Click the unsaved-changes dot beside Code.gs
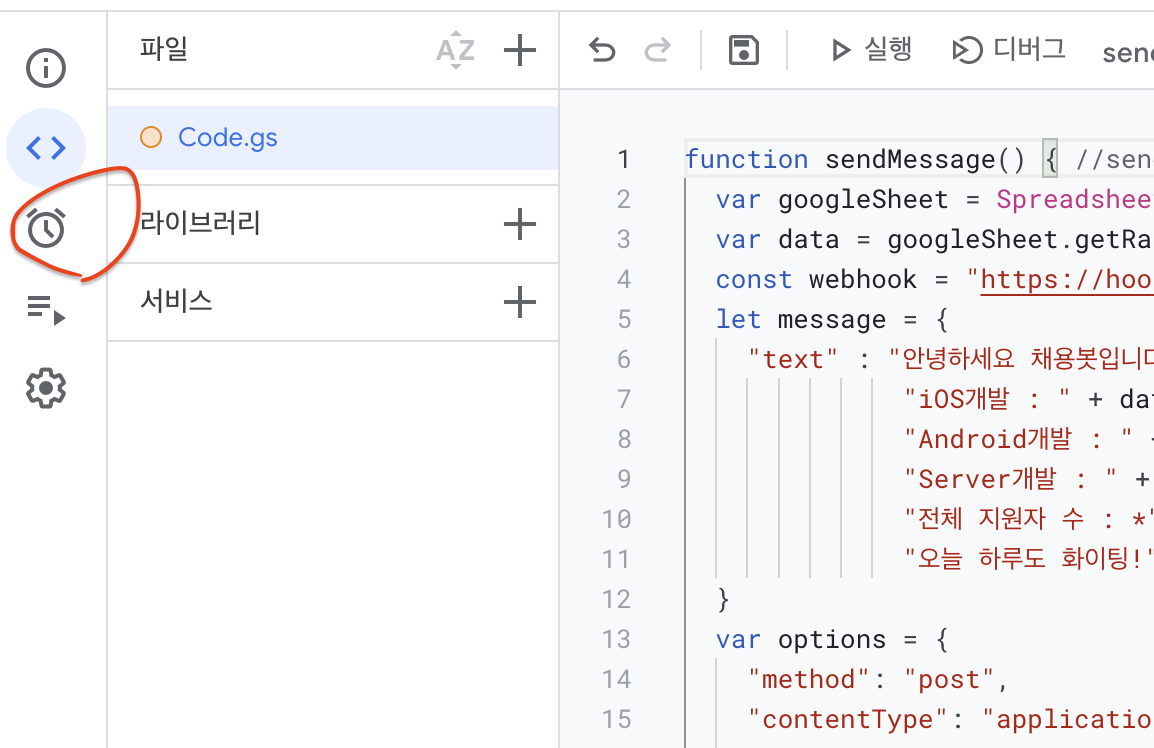Screen dimensions: 1154x748 click(151, 138)
